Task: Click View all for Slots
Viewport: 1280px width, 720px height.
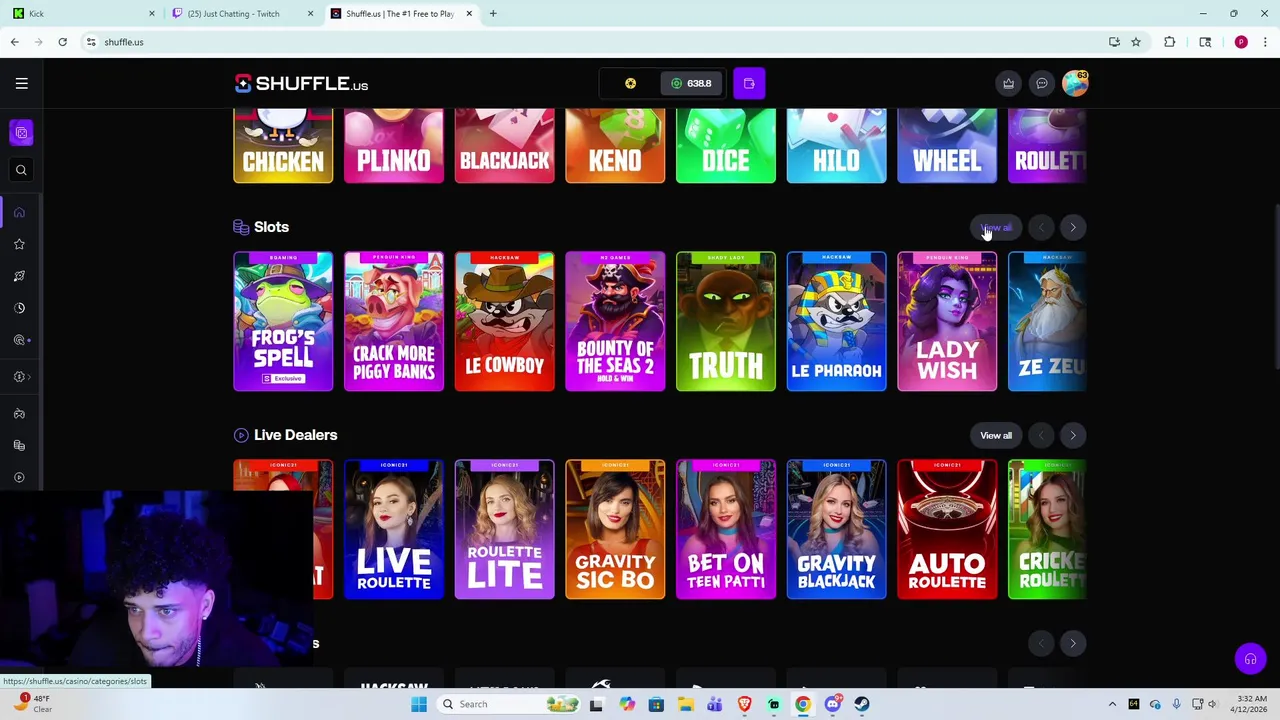Action: click(x=996, y=227)
